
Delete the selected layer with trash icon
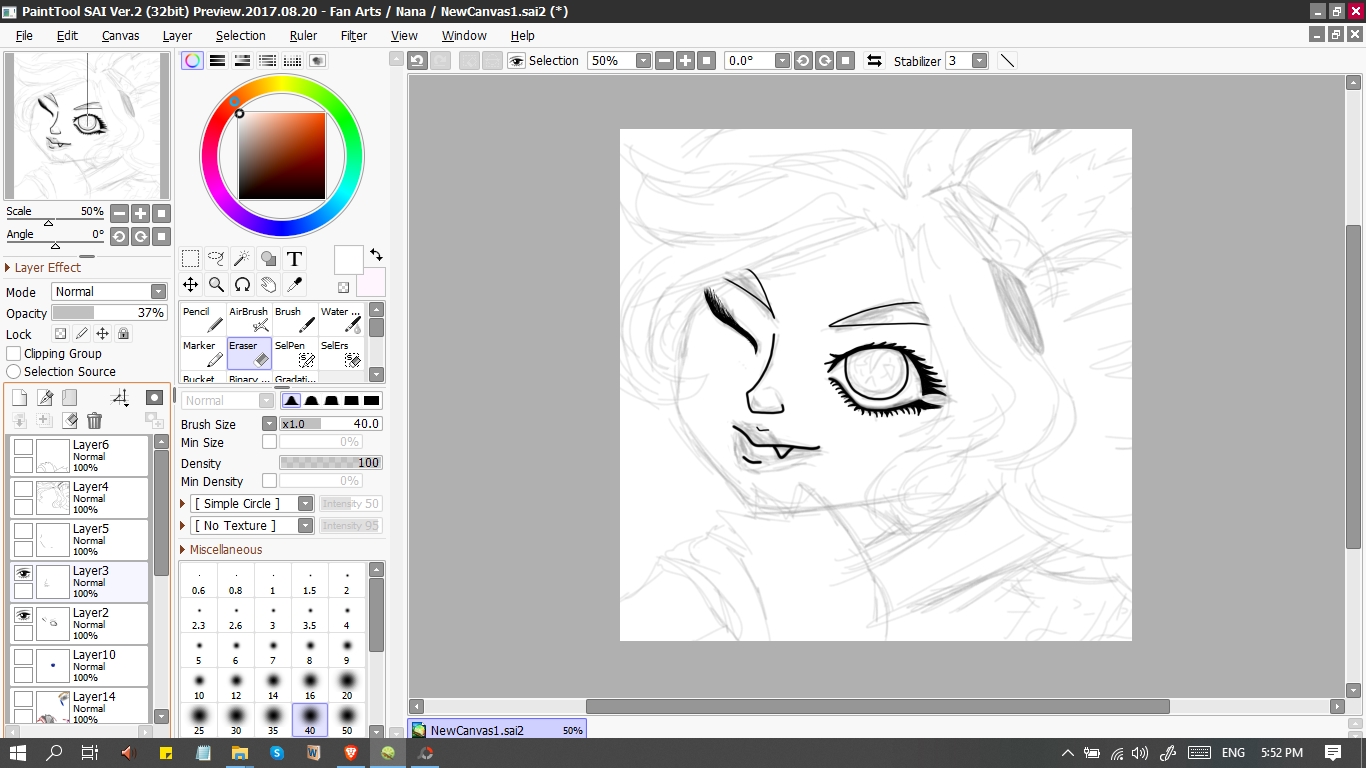[x=94, y=421]
